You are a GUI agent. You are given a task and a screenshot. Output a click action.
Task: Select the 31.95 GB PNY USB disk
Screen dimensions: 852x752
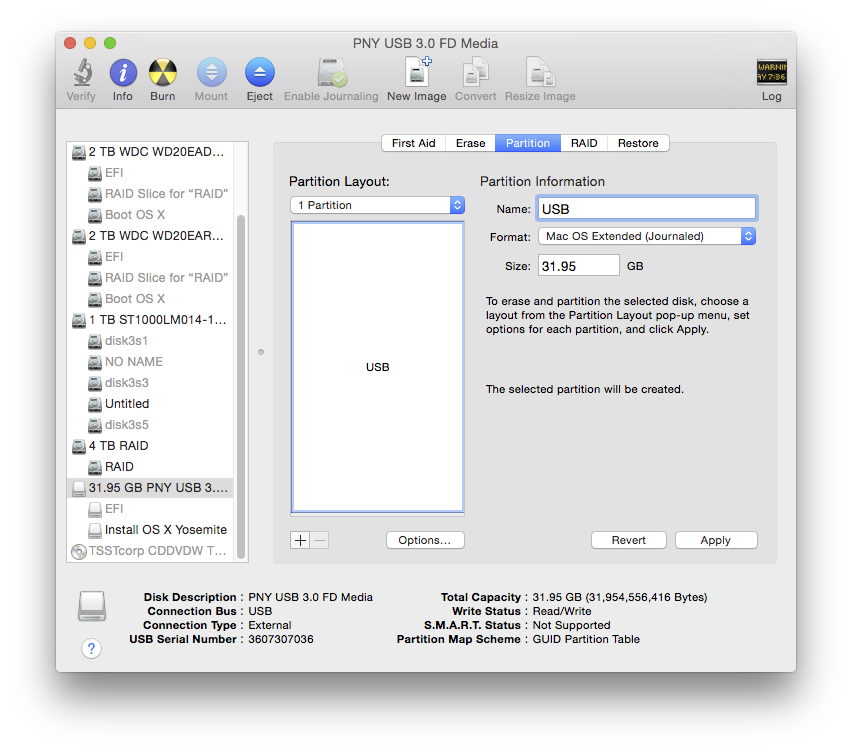(x=150, y=488)
